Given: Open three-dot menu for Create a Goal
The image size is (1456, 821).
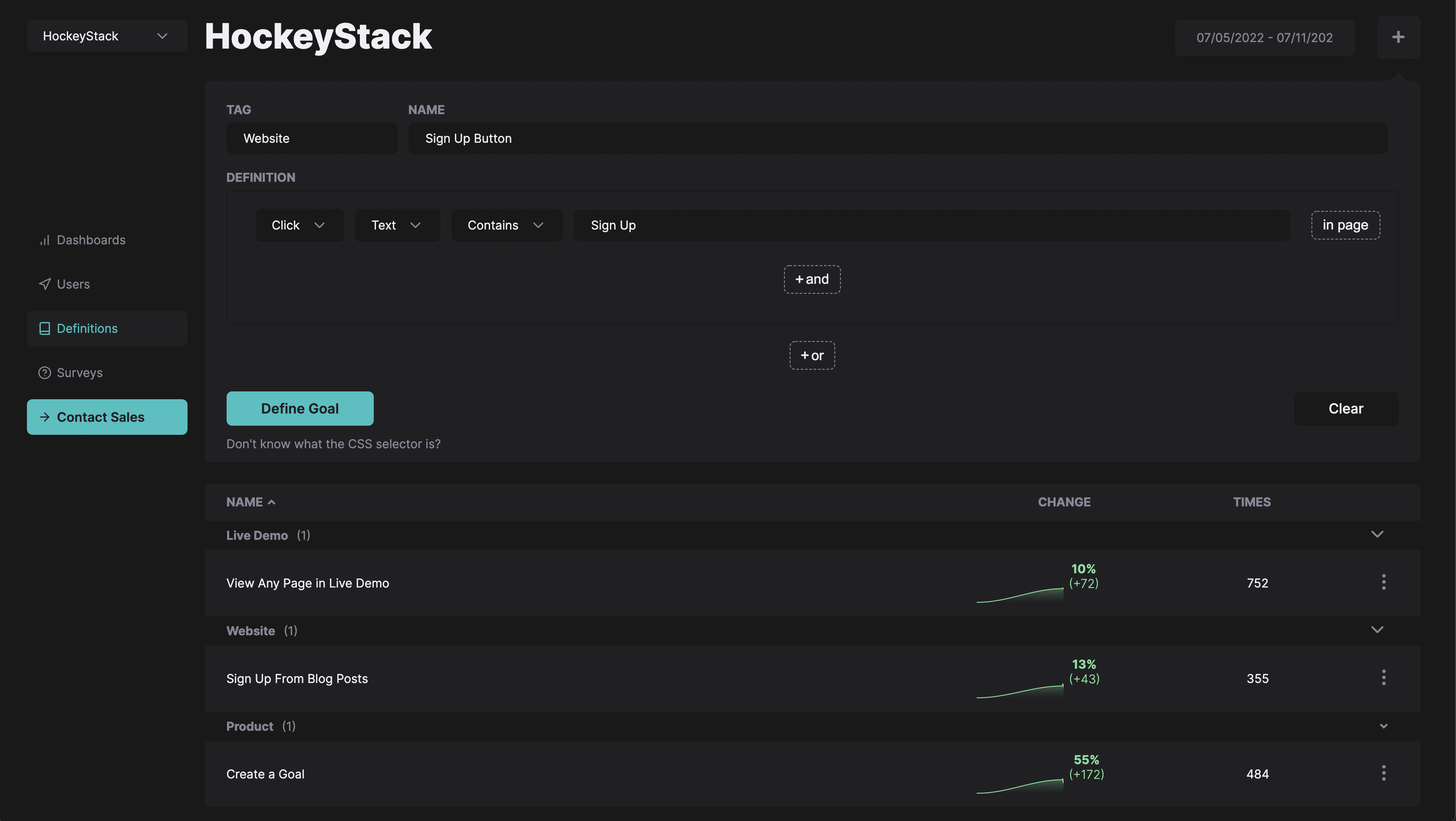Looking at the screenshot, I should [1383, 773].
